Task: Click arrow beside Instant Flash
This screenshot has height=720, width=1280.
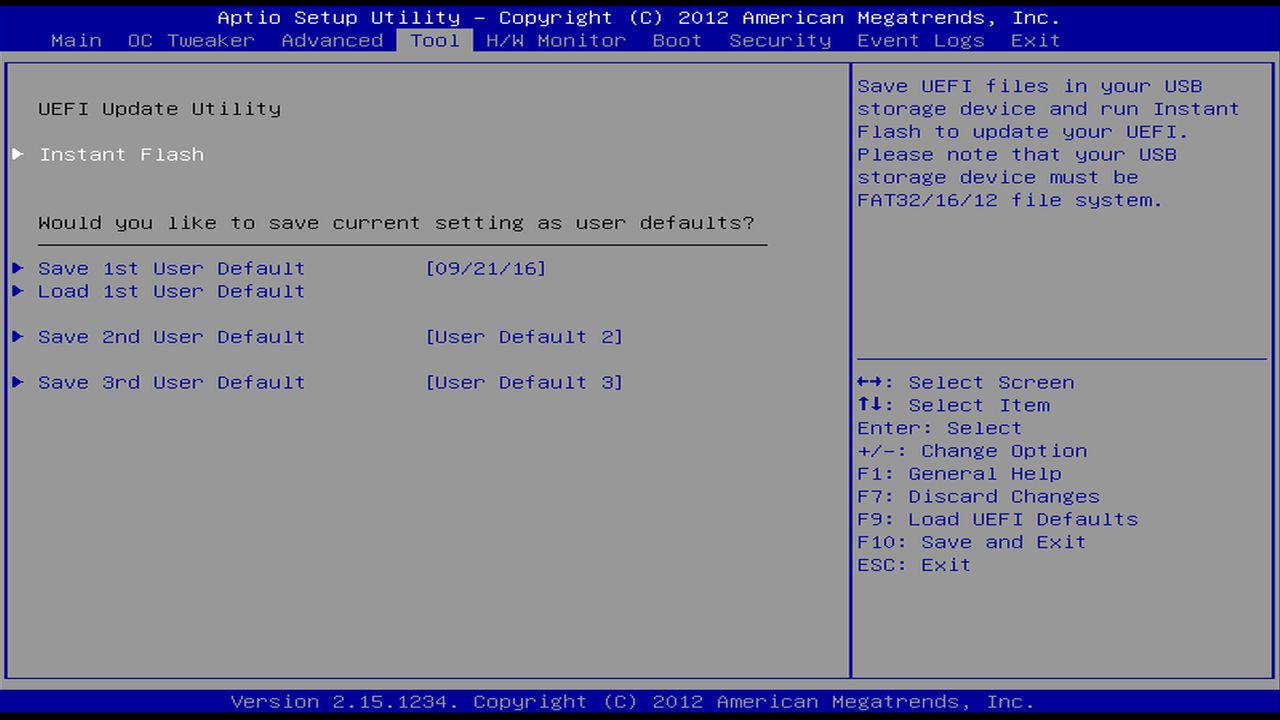Action: [18, 154]
